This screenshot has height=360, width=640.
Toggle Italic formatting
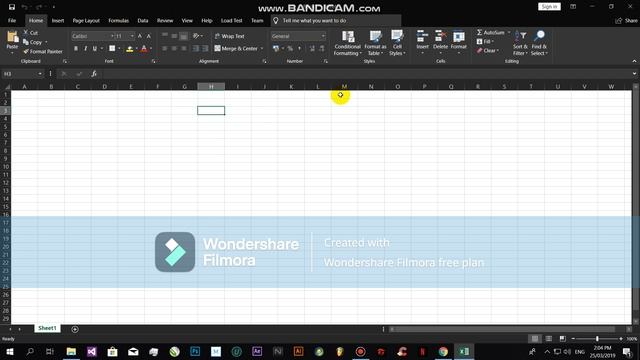coord(85,49)
